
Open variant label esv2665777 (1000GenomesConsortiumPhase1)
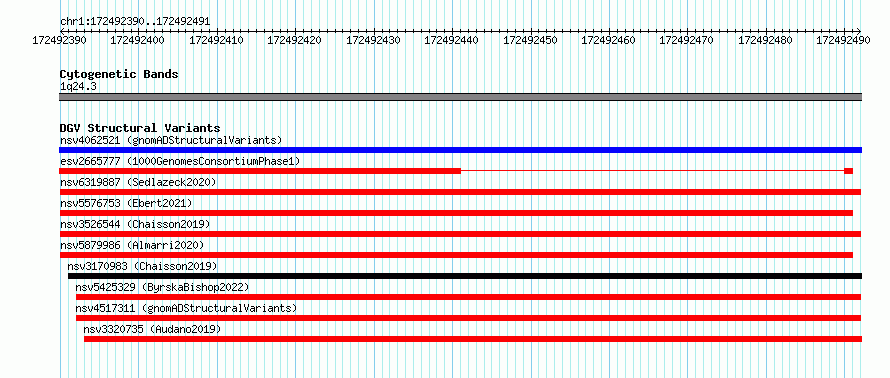[180, 161]
